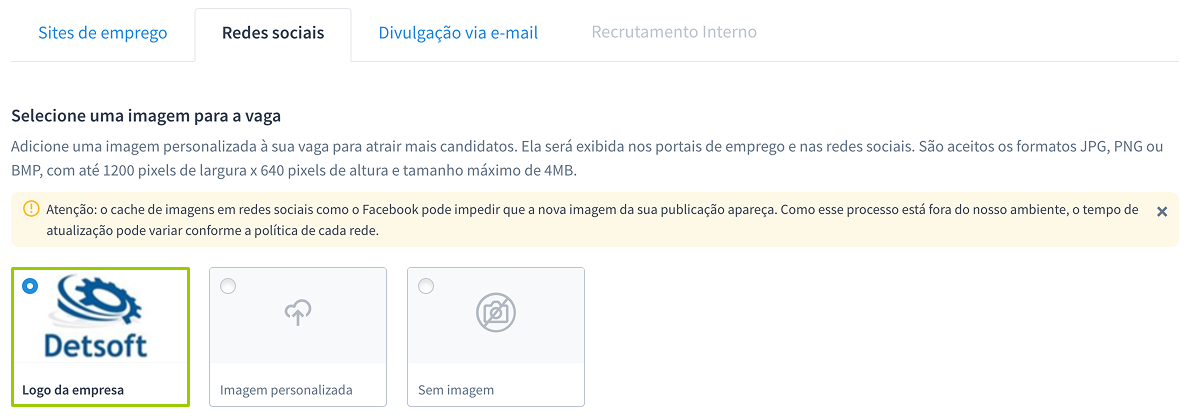This screenshot has width=1189, height=418.
Task: Click the Detsoft company logo thumbnail
Action: point(100,318)
